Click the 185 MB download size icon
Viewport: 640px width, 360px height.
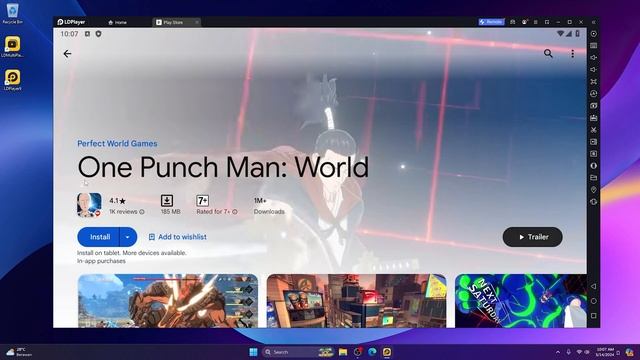[167, 200]
